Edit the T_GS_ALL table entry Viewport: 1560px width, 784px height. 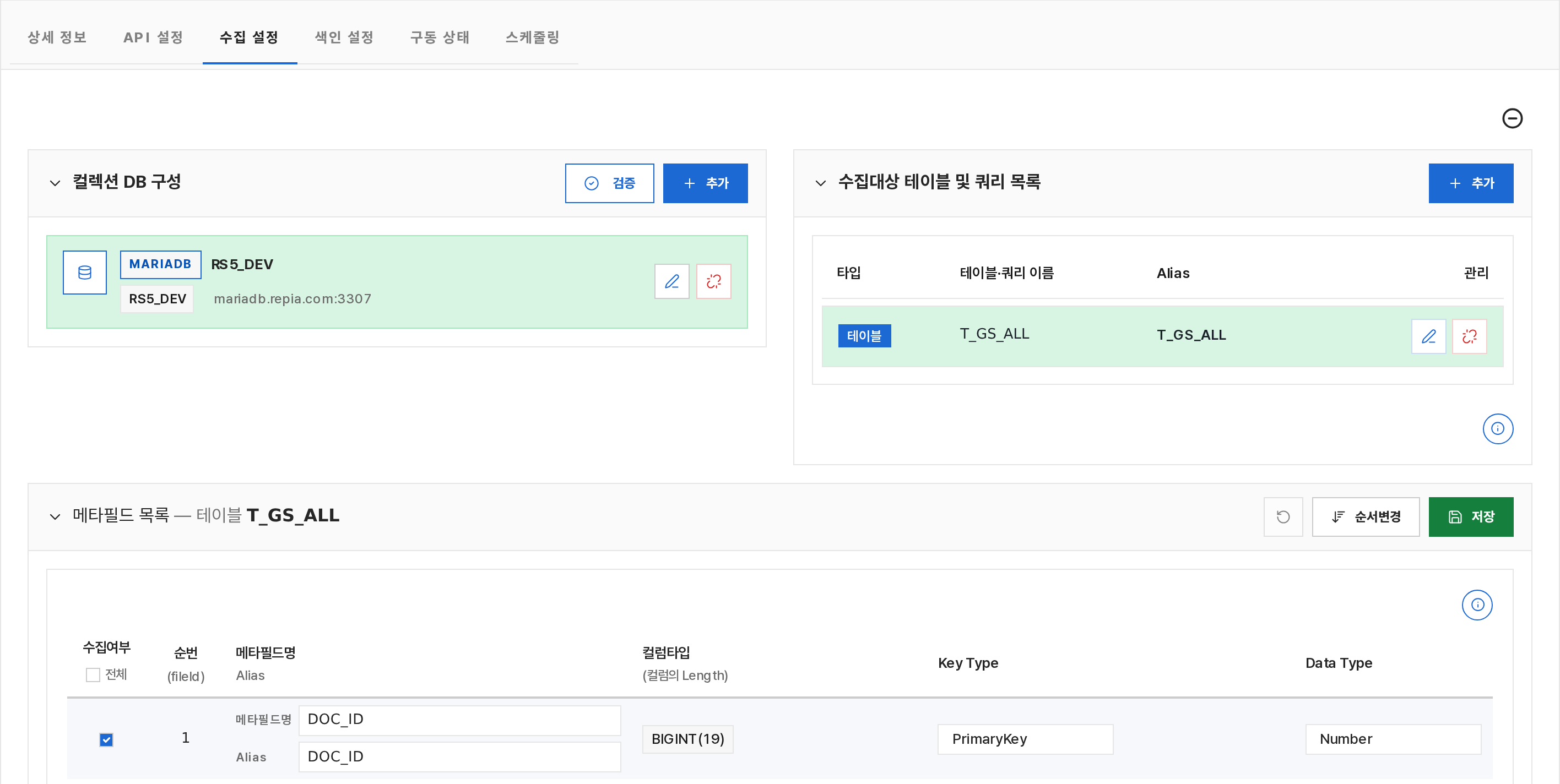tap(1428, 336)
